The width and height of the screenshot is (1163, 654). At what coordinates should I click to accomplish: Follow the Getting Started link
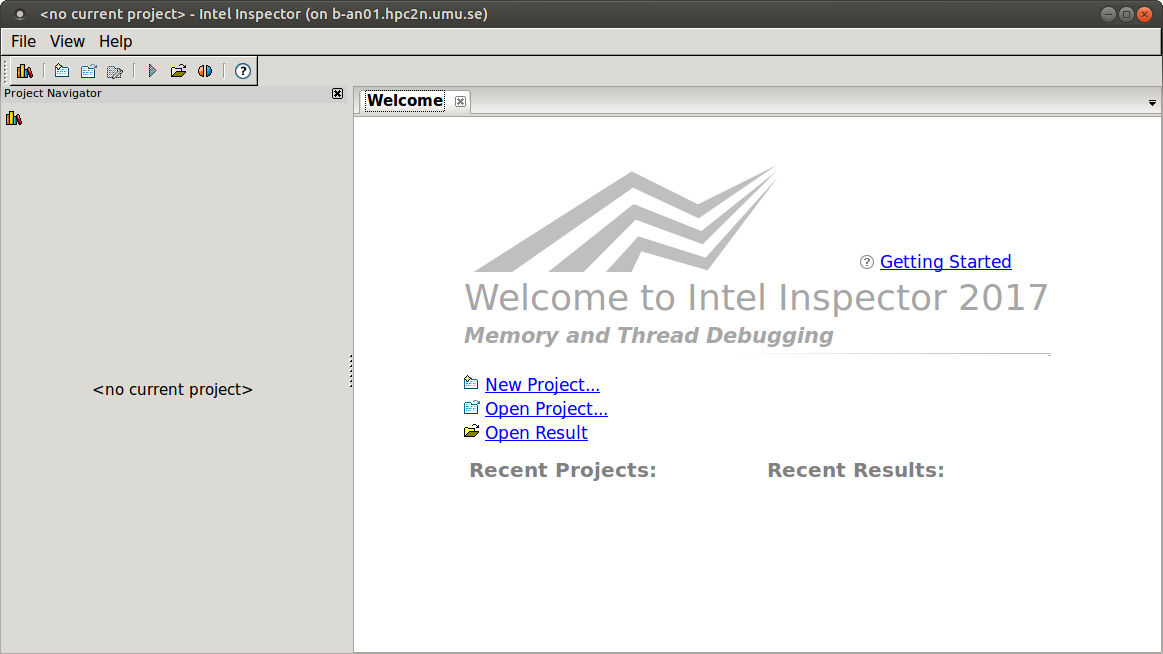tap(946, 262)
